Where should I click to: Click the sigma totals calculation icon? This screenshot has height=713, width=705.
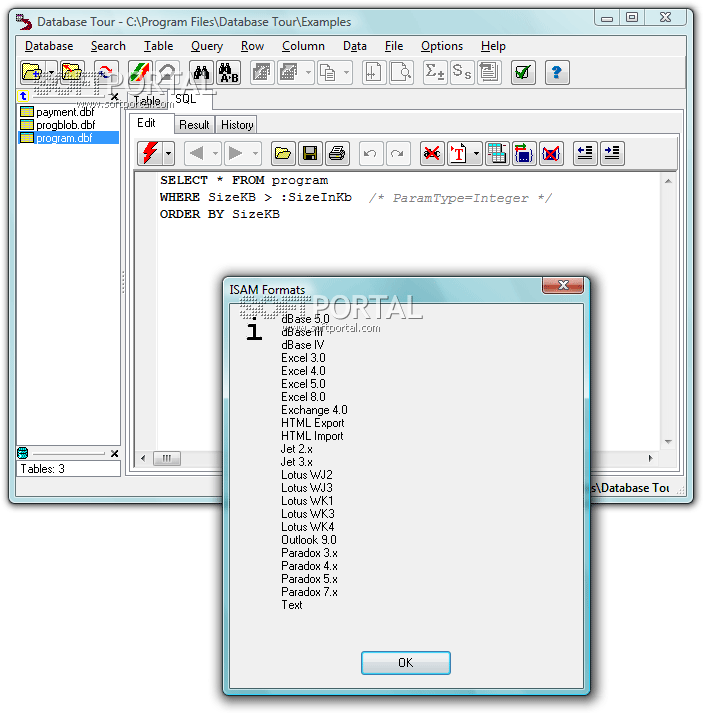(434, 72)
